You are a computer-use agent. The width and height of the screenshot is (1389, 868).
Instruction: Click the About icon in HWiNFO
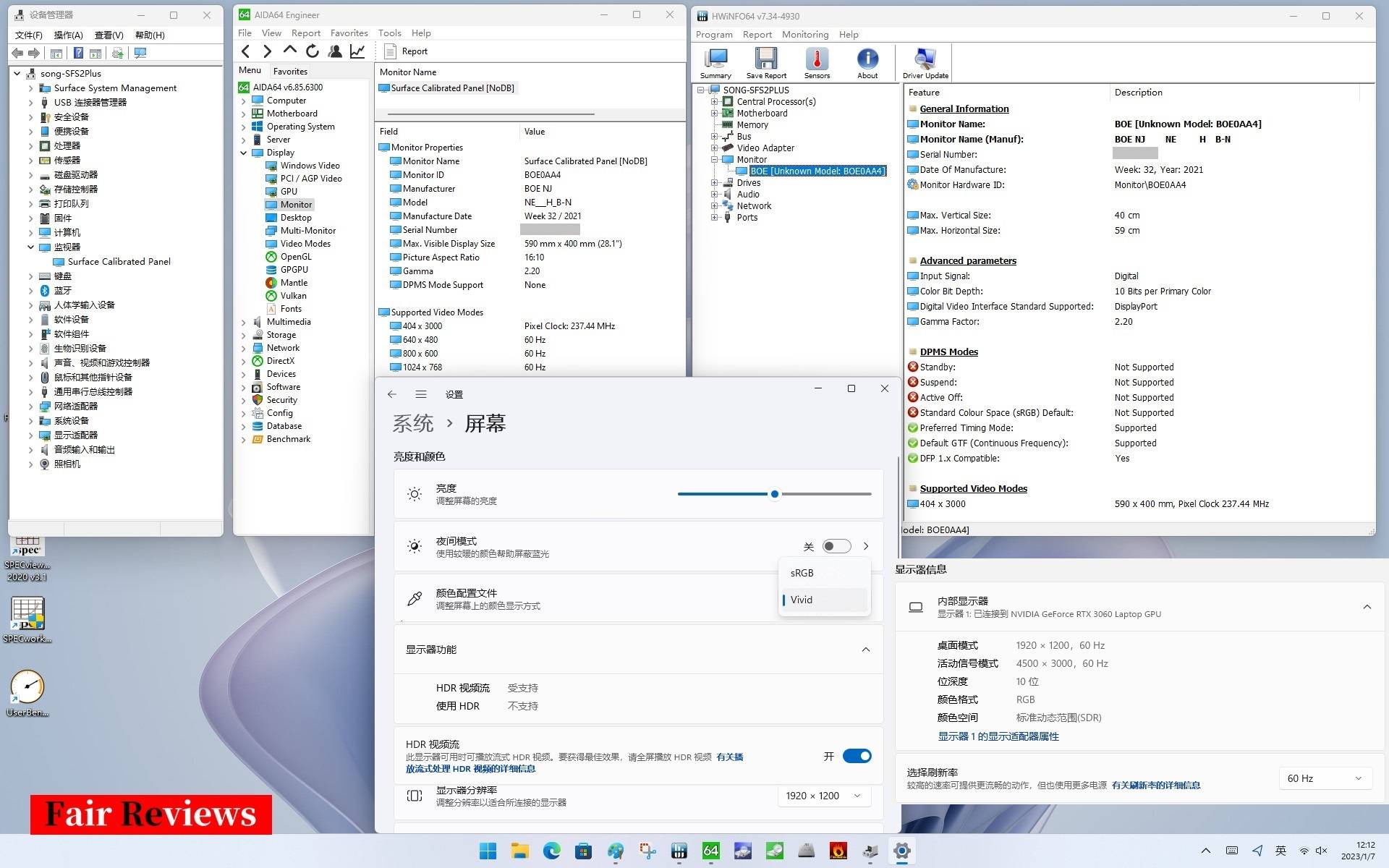click(867, 61)
